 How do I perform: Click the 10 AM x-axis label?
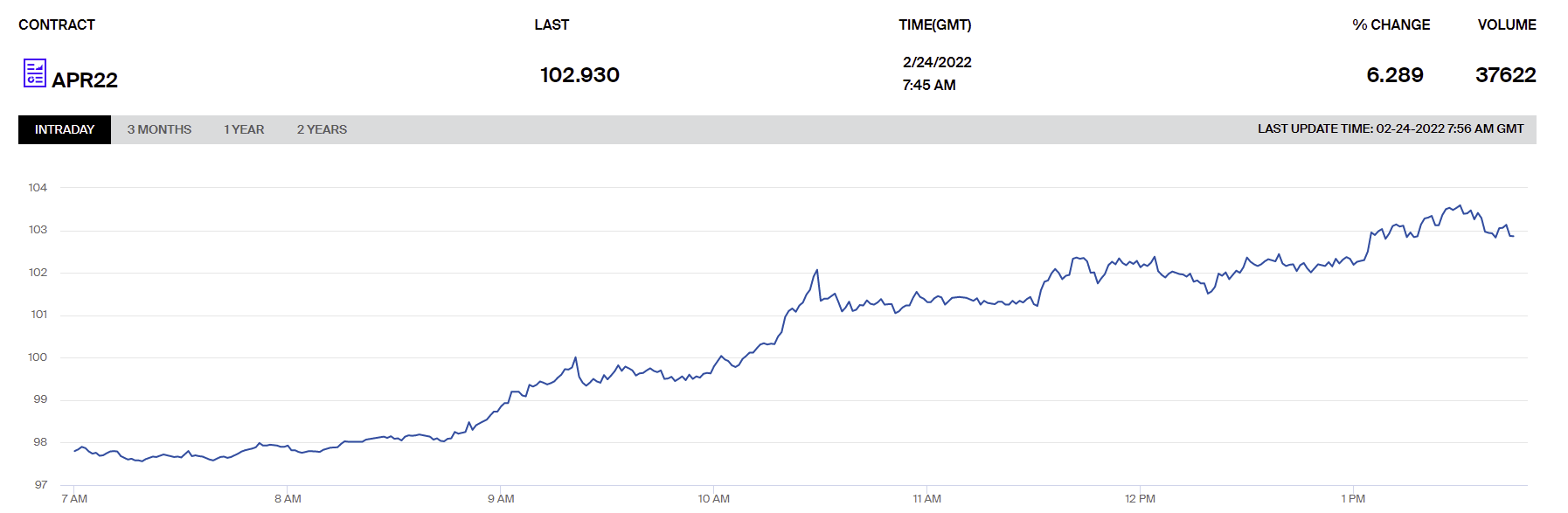tap(713, 498)
